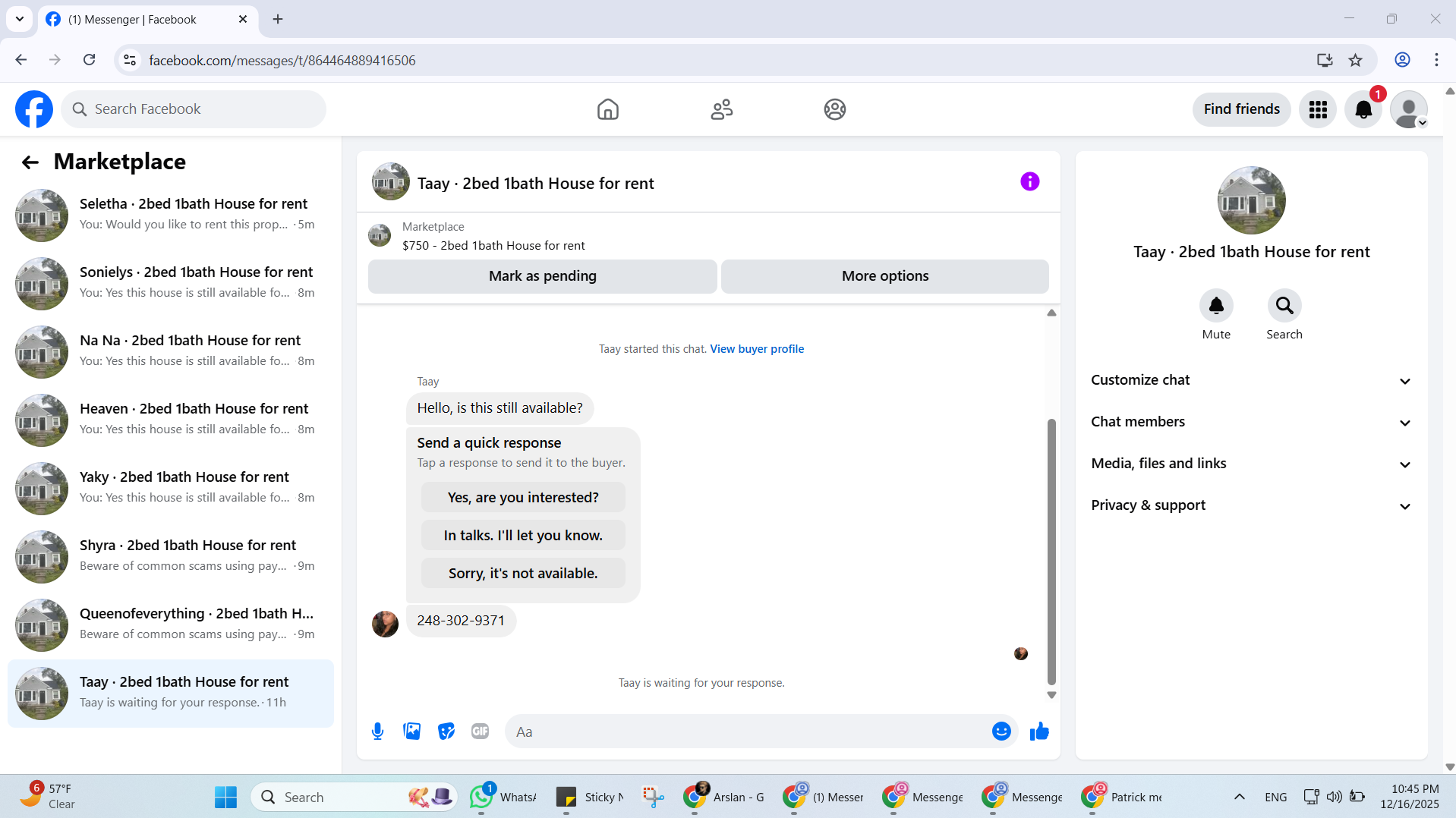
Task: Open the Na Na conversation
Action: point(171,352)
